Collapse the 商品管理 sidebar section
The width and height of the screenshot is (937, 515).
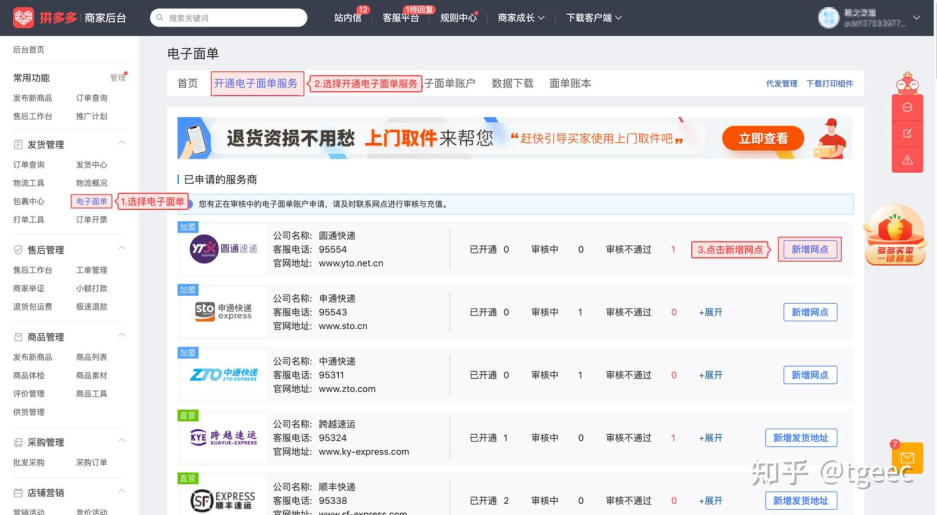click(122, 337)
